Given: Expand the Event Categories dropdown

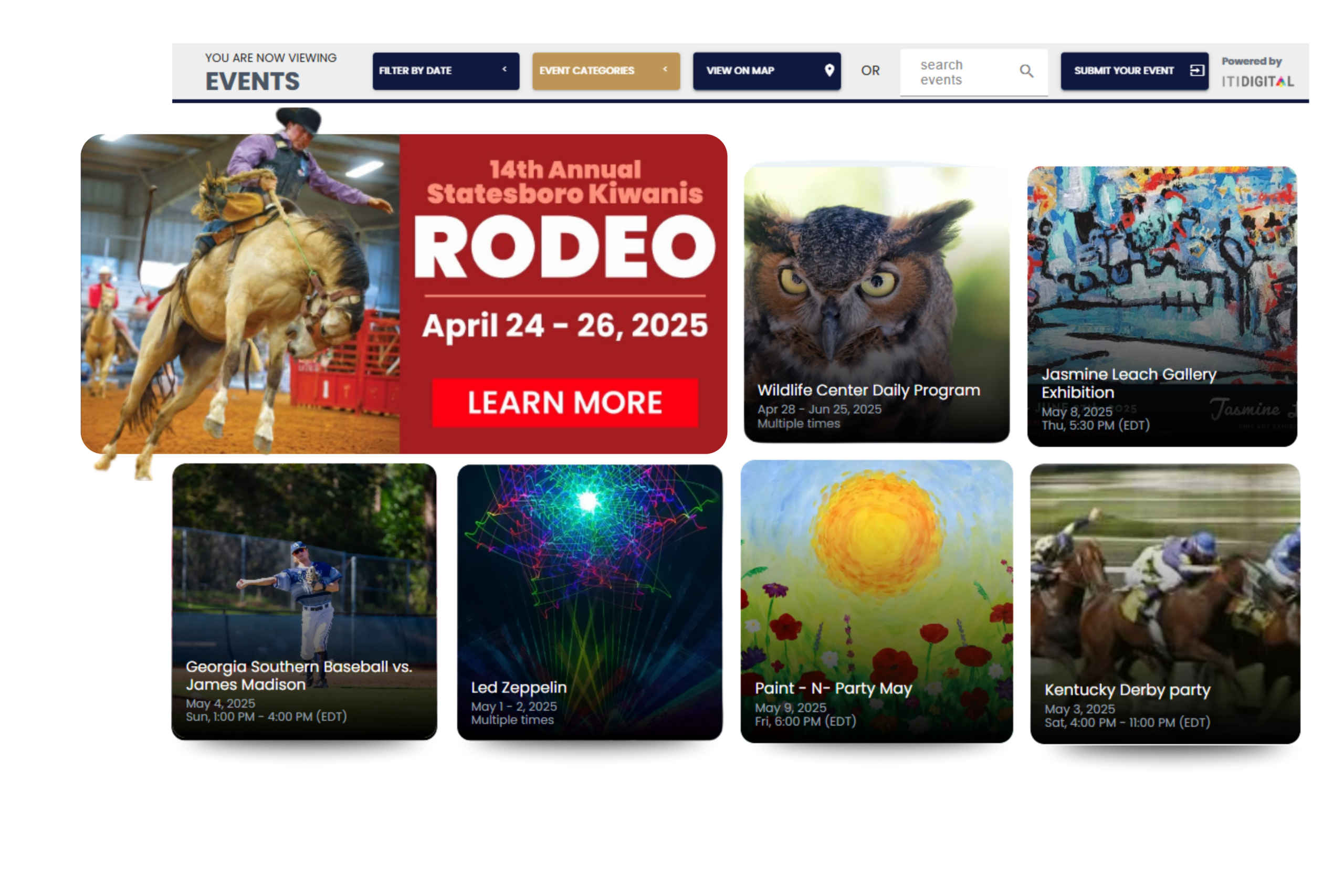Looking at the screenshot, I should click(x=606, y=71).
